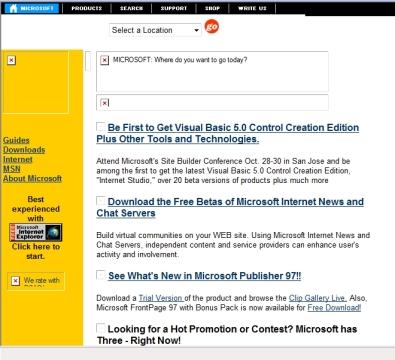Open the Visual Basic 5.0 Control Creation Edition headline
This screenshot has height=360, width=395.
click(228, 133)
